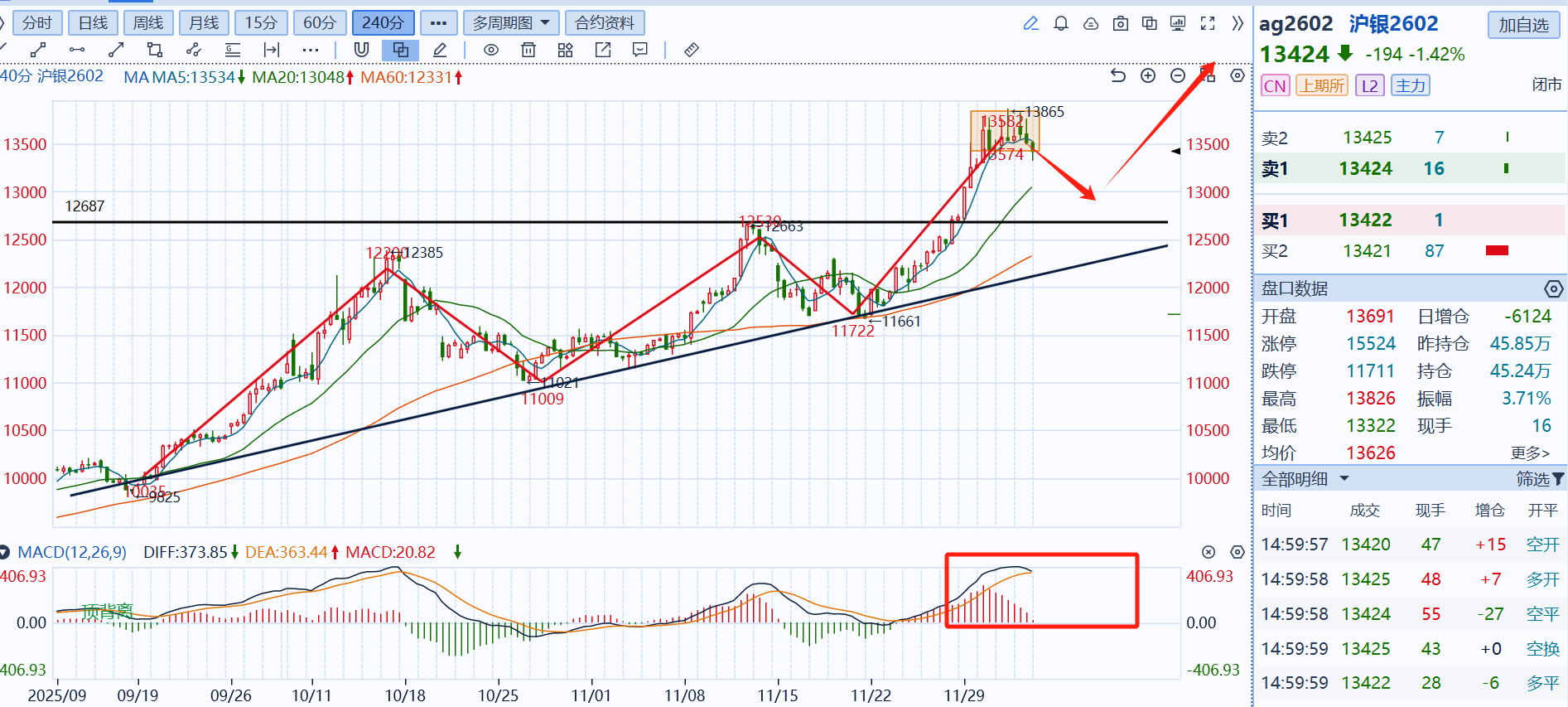Click the MA60 orange indicator label

click(407, 77)
